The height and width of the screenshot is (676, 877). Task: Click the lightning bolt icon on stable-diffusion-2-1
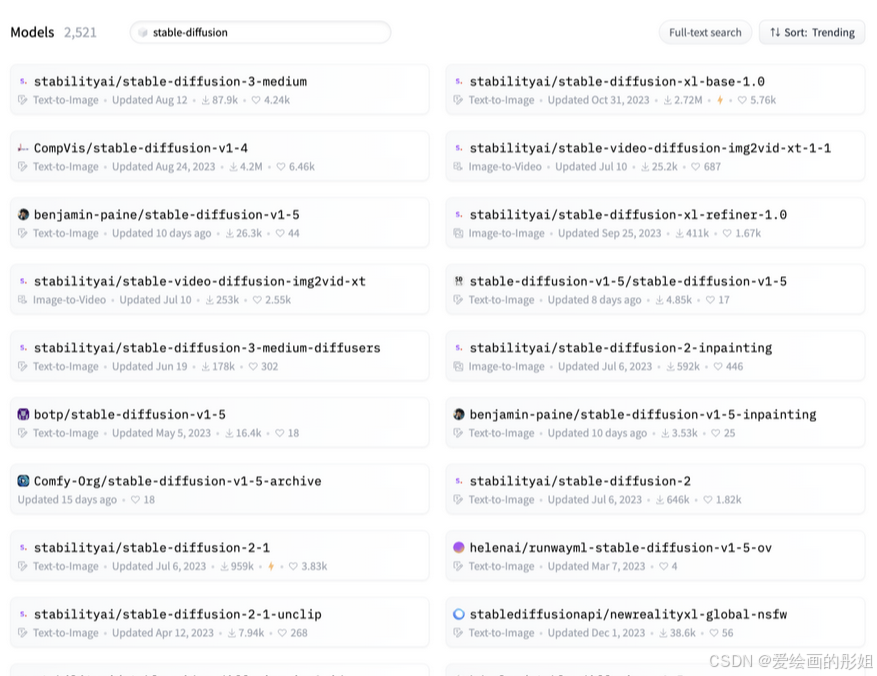(x=270, y=567)
